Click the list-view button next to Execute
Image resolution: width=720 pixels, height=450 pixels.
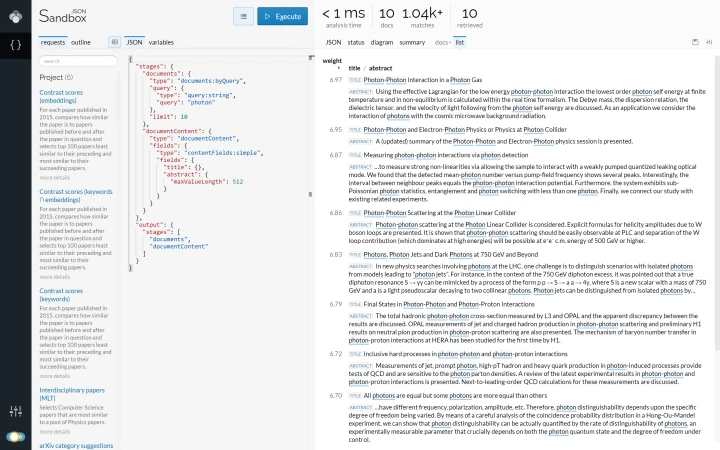point(243,17)
